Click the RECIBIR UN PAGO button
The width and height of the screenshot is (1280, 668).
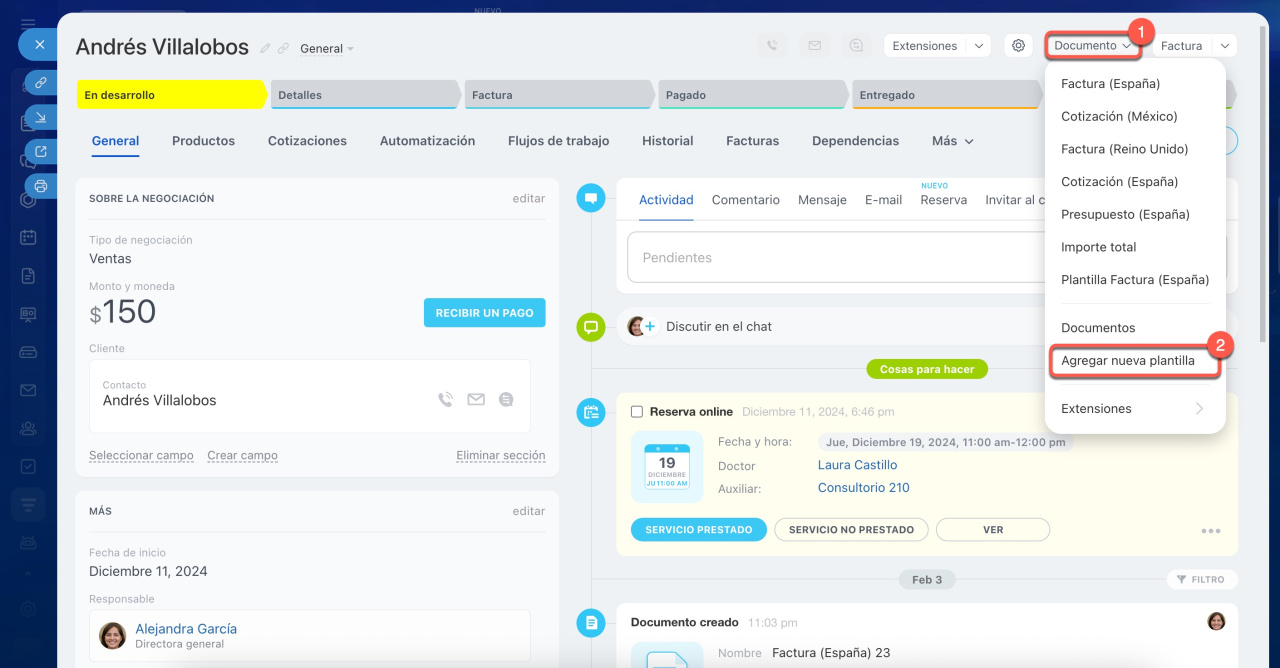pyautogui.click(x=484, y=313)
